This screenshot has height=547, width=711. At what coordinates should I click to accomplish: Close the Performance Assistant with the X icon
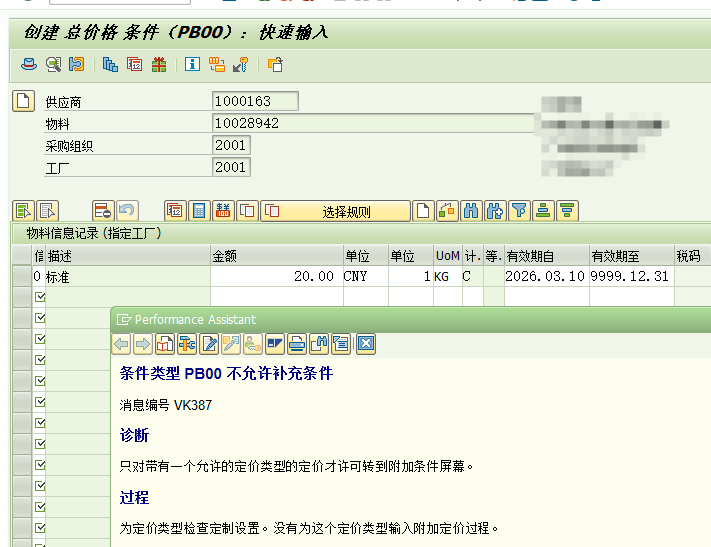click(365, 344)
